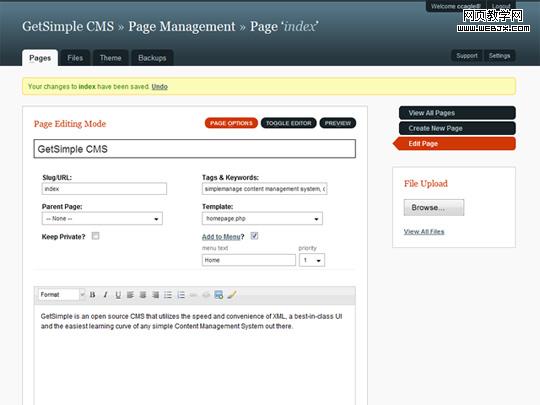This screenshot has height=405, width=540.
Task: Click the menu text field containing Home
Action: [x=249, y=260]
